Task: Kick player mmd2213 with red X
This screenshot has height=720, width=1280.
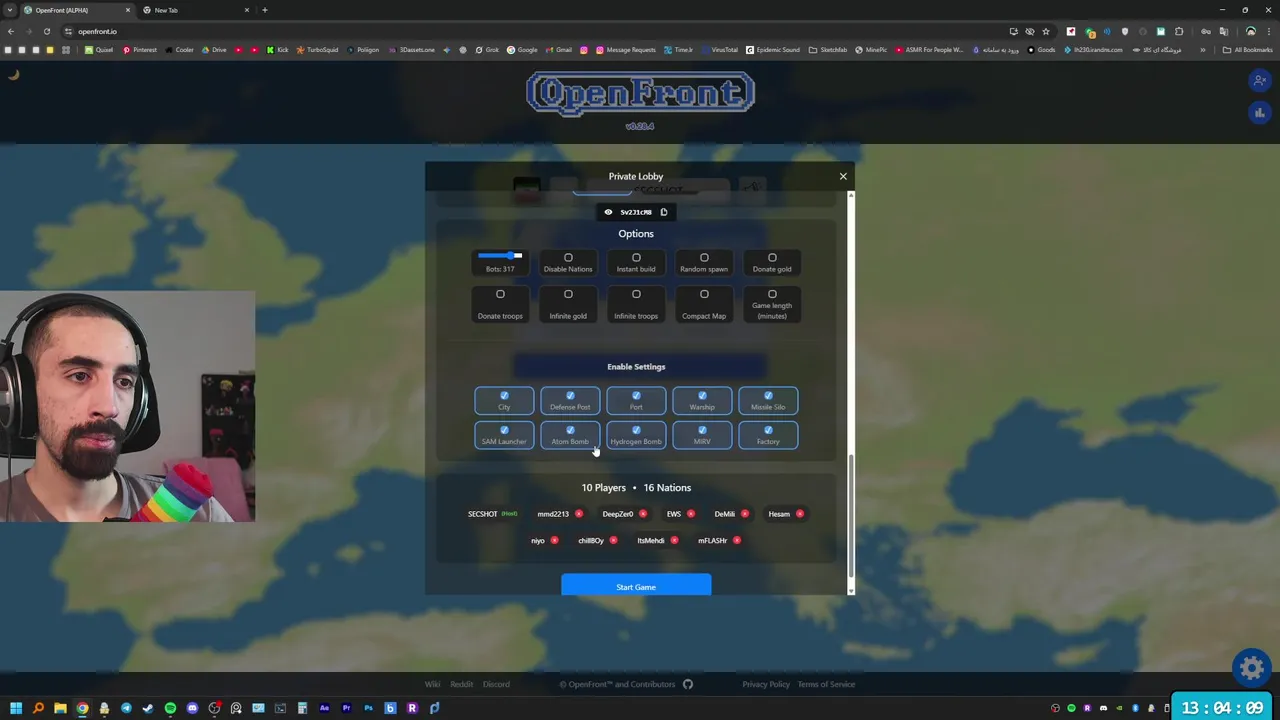Action: tap(579, 514)
